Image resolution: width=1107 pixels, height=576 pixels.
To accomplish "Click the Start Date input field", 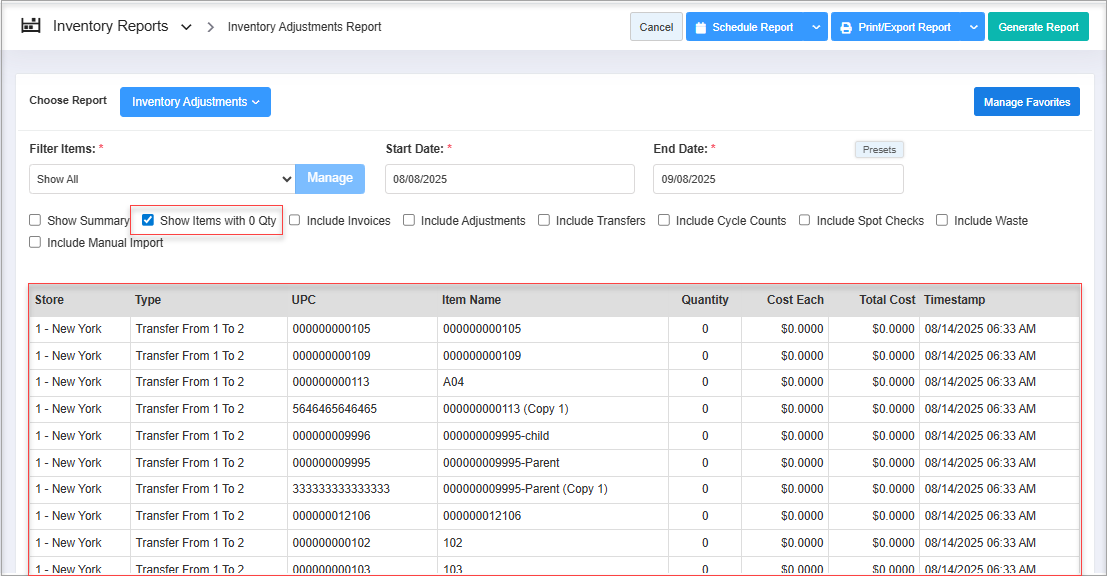I will point(509,179).
